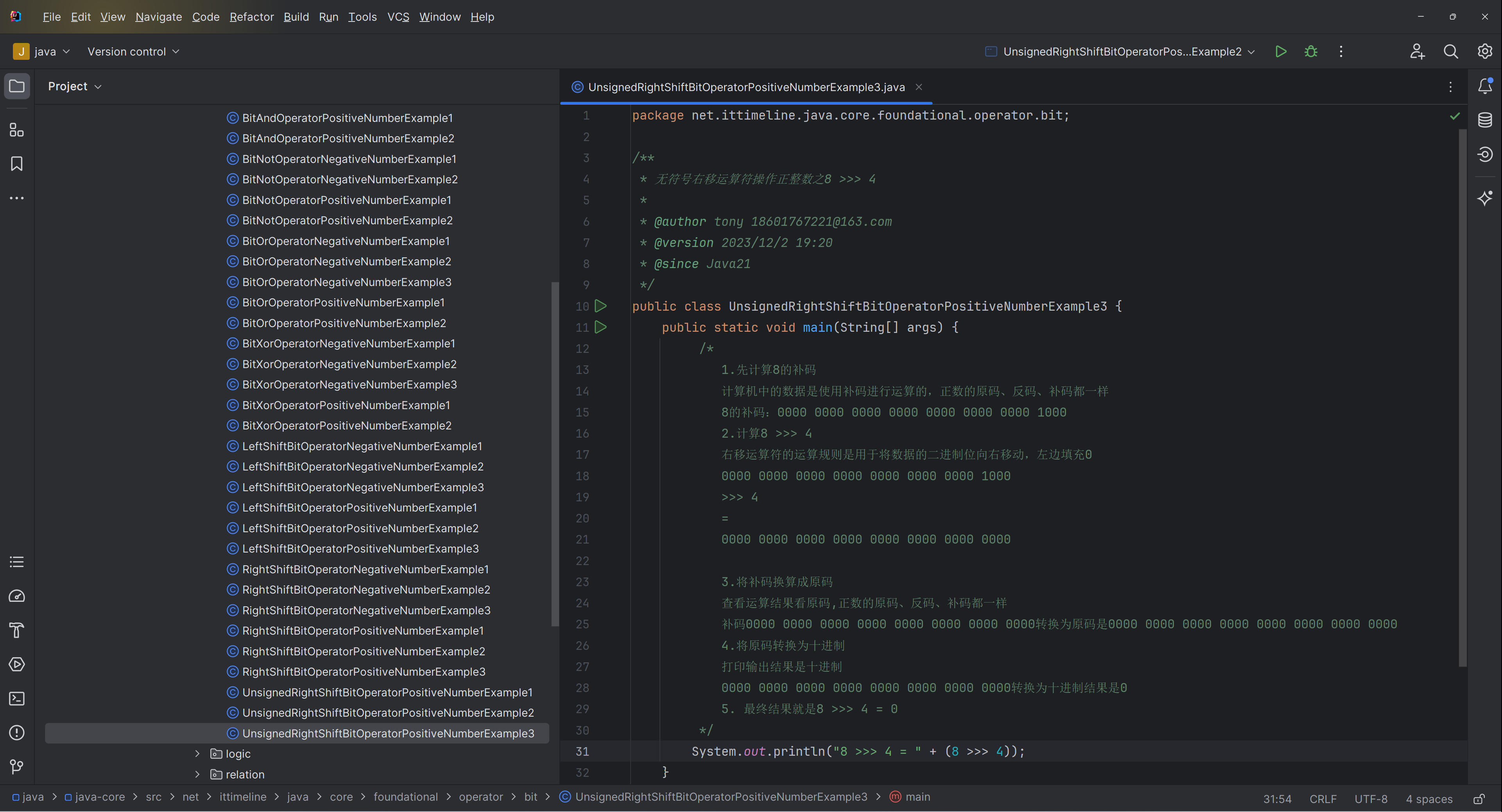The height and width of the screenshot is (812, 1502).
Task: Select BitNotOperatorNegativeNumberExample2 in tree
Action: [x=349, y=179]
